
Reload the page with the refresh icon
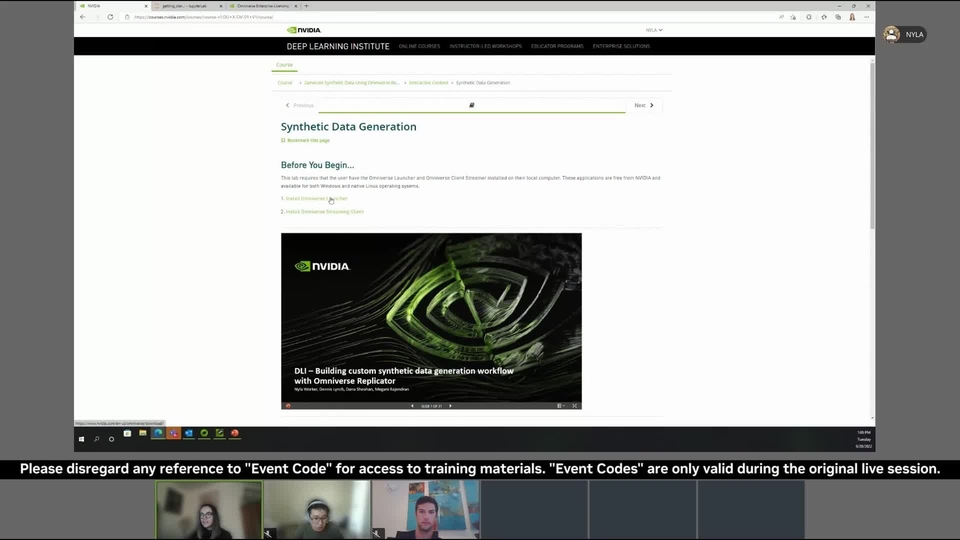point(110,17)
